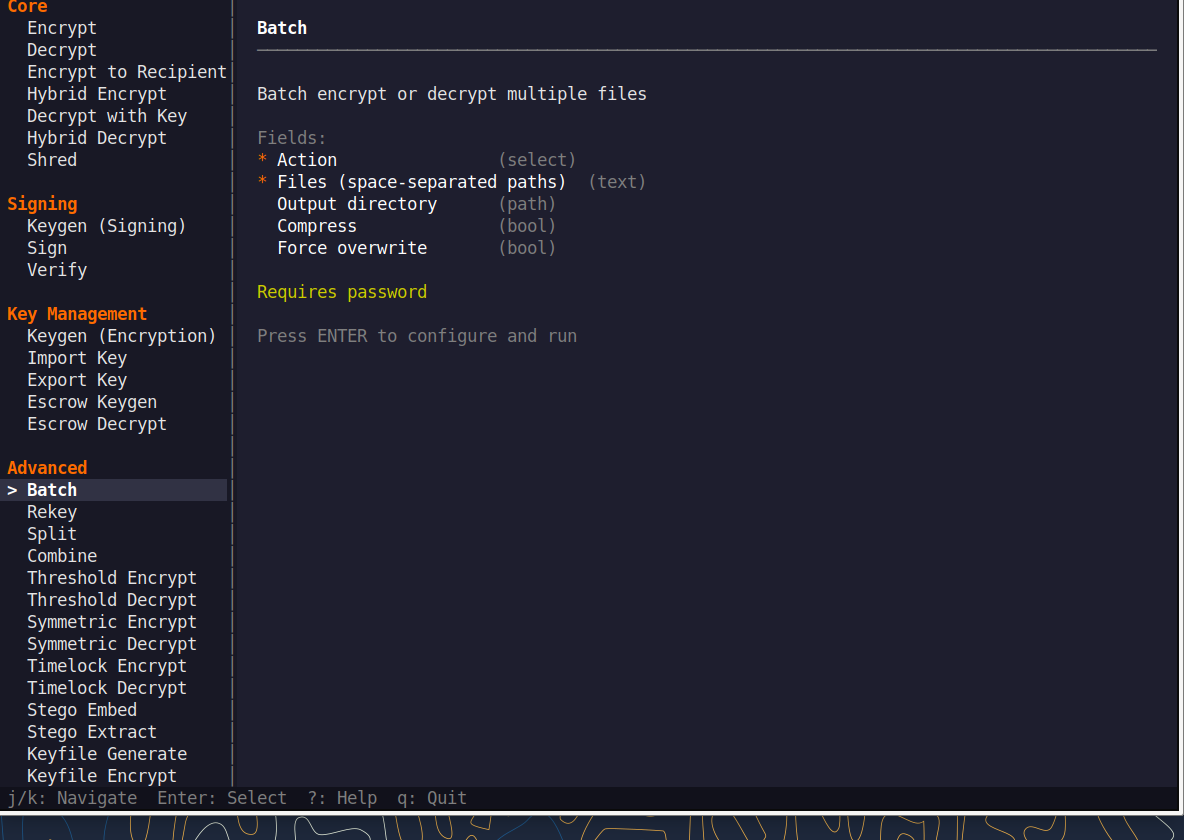Click the Requires password notice

[342, 292]
